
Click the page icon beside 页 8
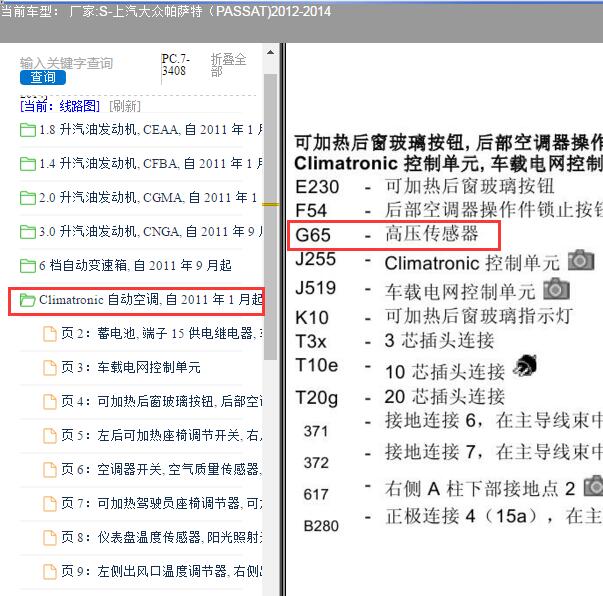[x=50, y=538]
